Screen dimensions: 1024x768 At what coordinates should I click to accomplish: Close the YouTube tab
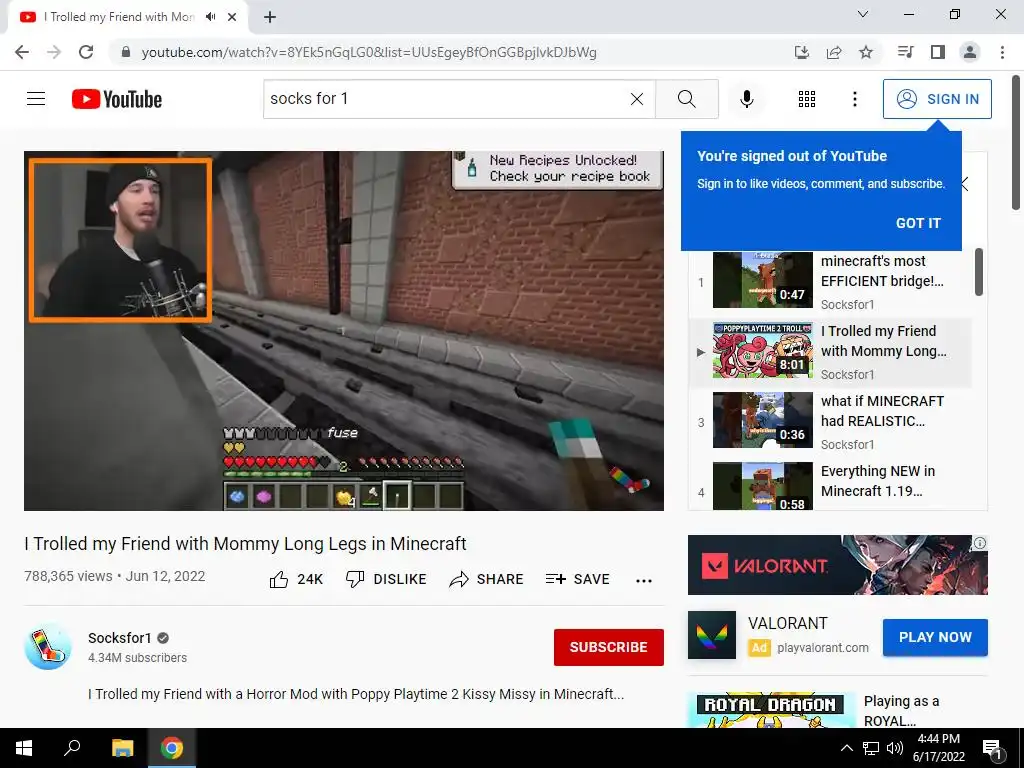coord(232,17)
